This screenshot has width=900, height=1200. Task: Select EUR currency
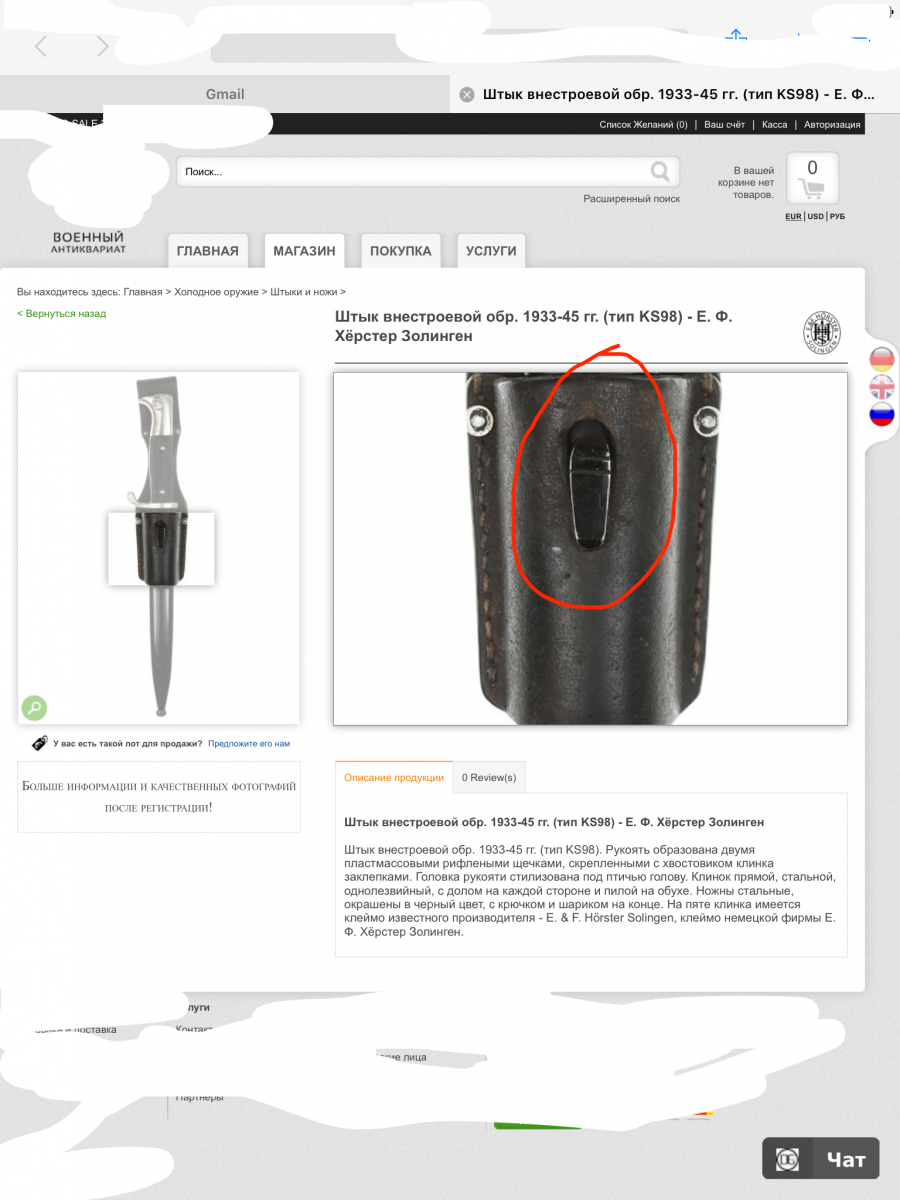pyautogui.click(x=793, y=216)
